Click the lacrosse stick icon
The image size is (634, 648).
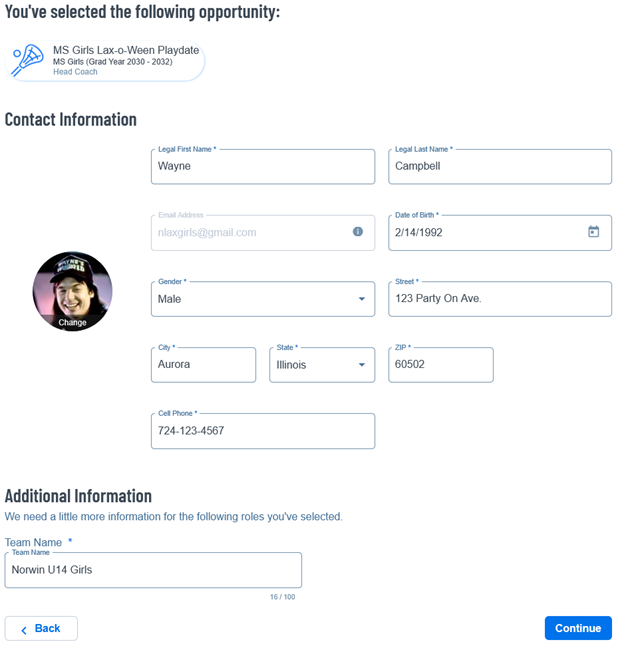coord(28,60)
